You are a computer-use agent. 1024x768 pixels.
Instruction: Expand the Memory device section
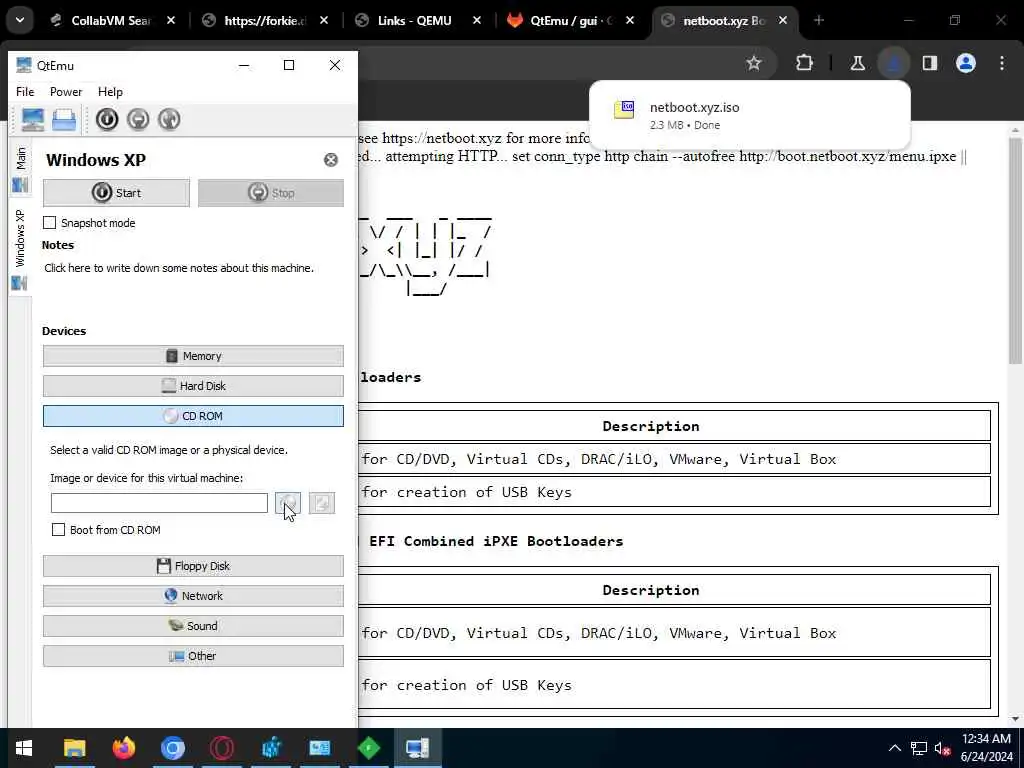(x=193, y=356)
